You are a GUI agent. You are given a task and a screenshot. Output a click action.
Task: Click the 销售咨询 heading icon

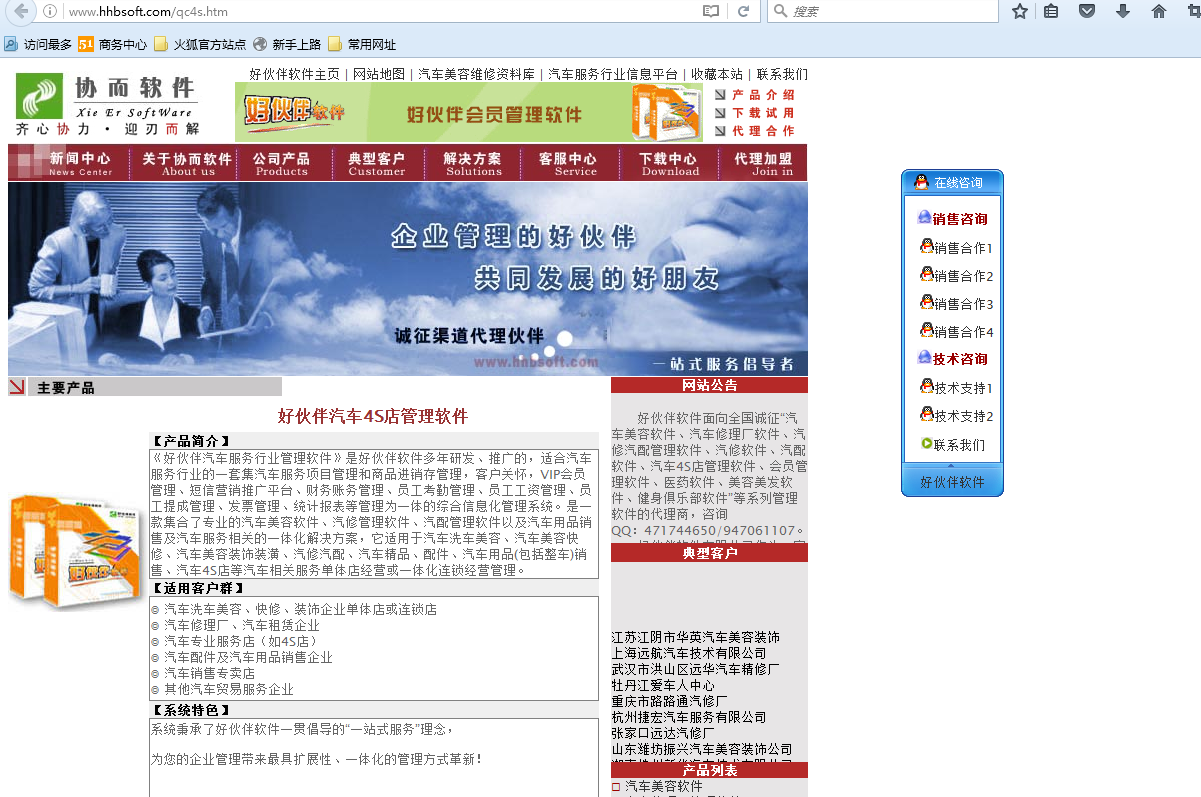pyautogui.click(x=924, y=217)
